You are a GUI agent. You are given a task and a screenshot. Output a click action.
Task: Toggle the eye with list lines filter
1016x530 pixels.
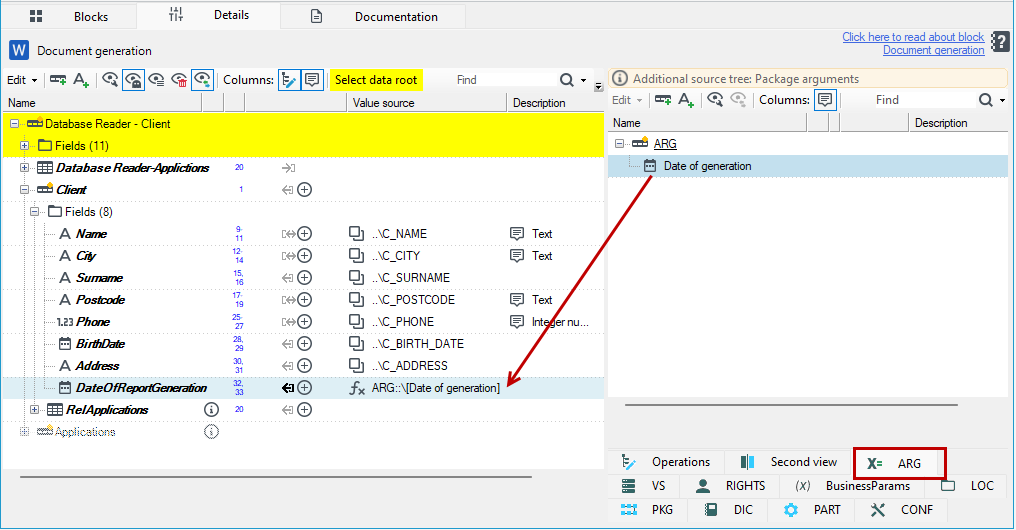(156, 80)
